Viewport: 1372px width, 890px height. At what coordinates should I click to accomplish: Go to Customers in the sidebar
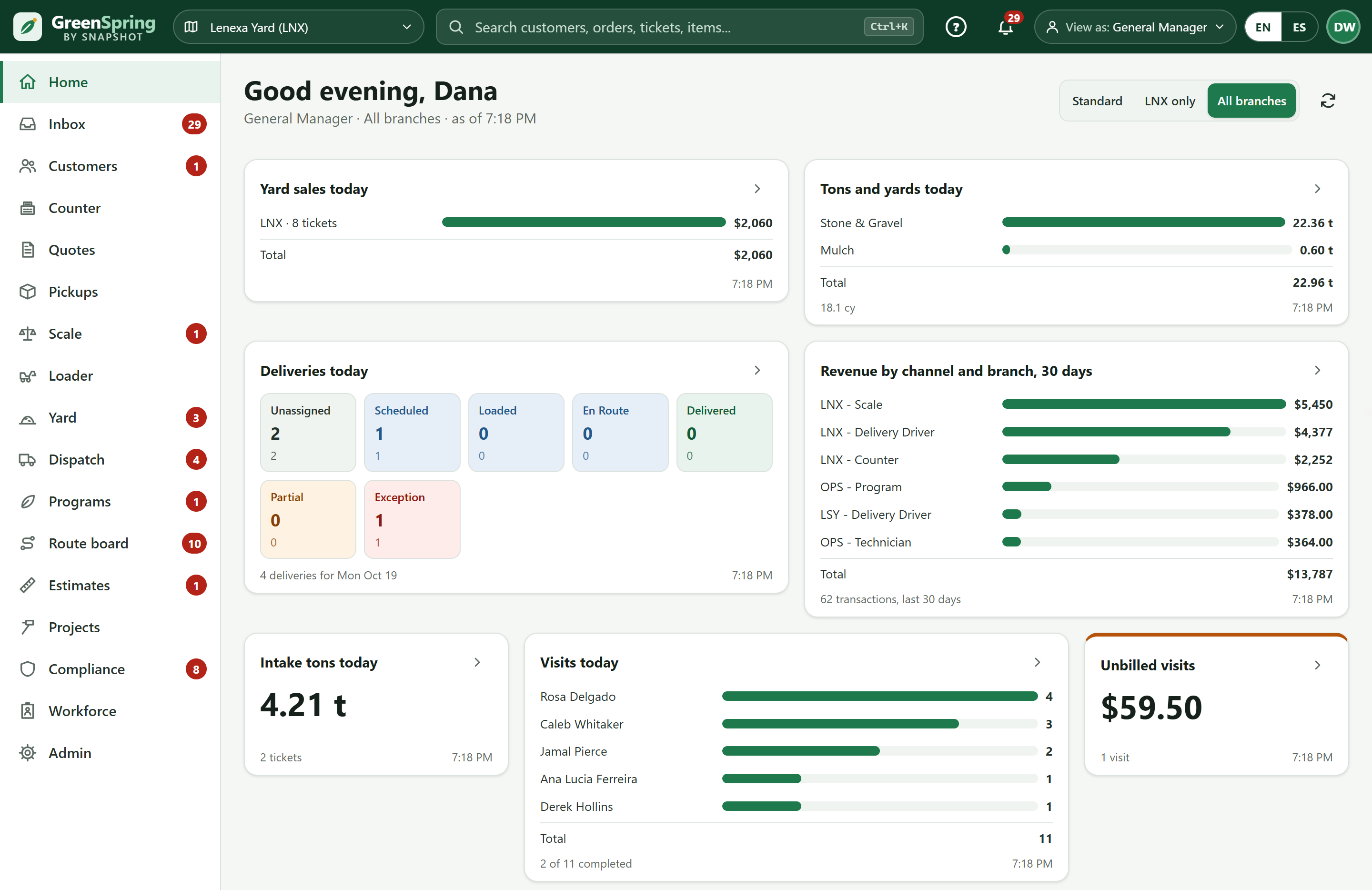coord(111,166)
